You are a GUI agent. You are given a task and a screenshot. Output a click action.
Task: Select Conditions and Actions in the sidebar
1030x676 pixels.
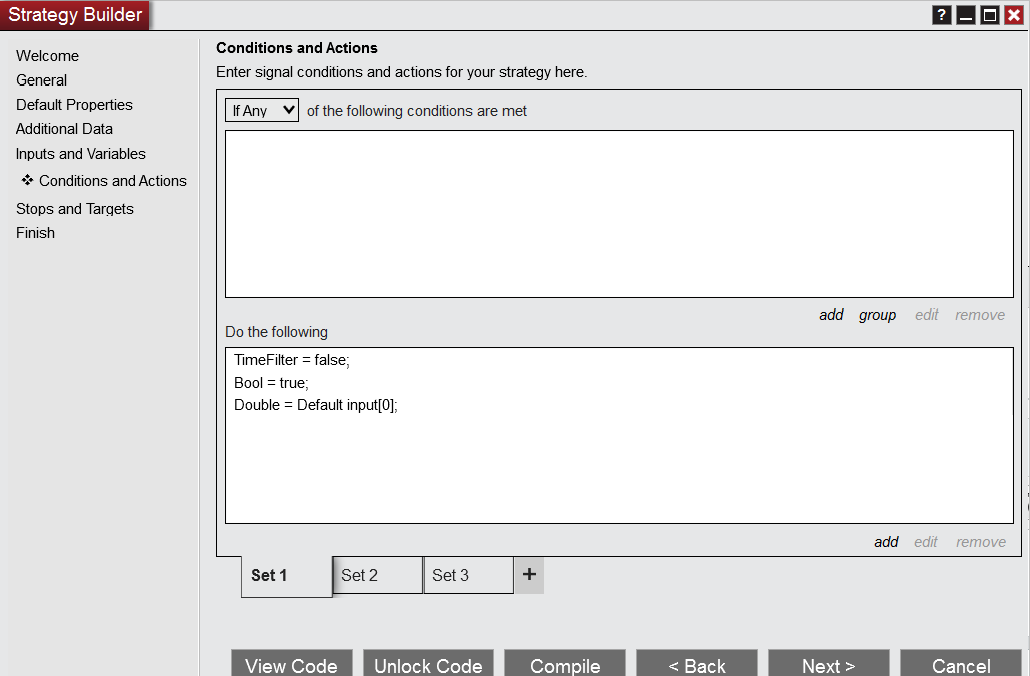click(x=113, y=181)
